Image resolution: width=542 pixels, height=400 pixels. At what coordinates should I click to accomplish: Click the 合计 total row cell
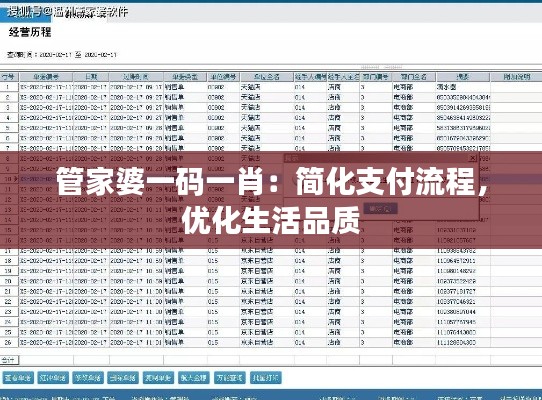click(x=9, y=360)
